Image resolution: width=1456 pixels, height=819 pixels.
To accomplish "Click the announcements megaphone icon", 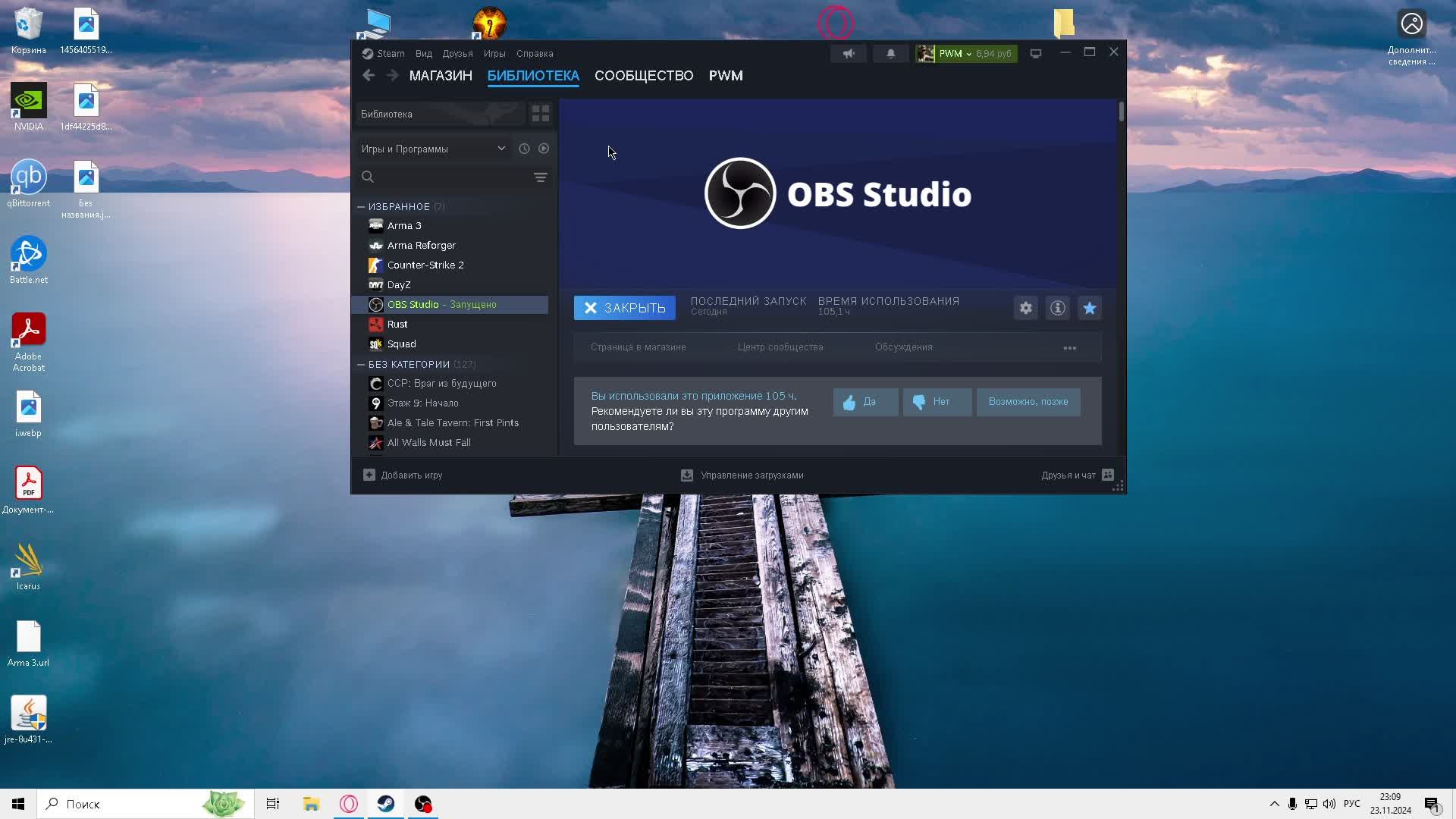I will (849, 54).
